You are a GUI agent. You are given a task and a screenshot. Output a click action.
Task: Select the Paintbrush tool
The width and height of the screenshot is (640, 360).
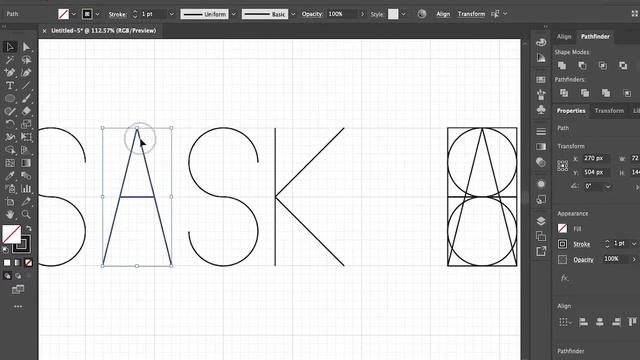[26, 98]
